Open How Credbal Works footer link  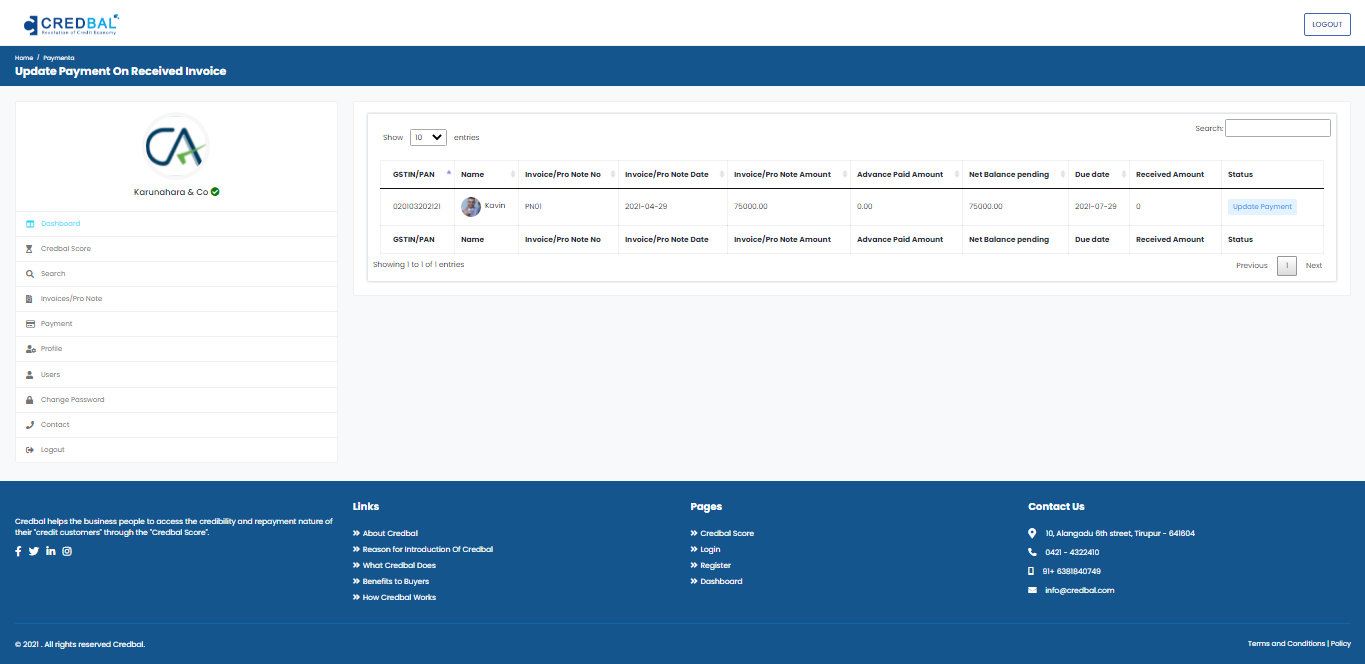tap(399, 598)
